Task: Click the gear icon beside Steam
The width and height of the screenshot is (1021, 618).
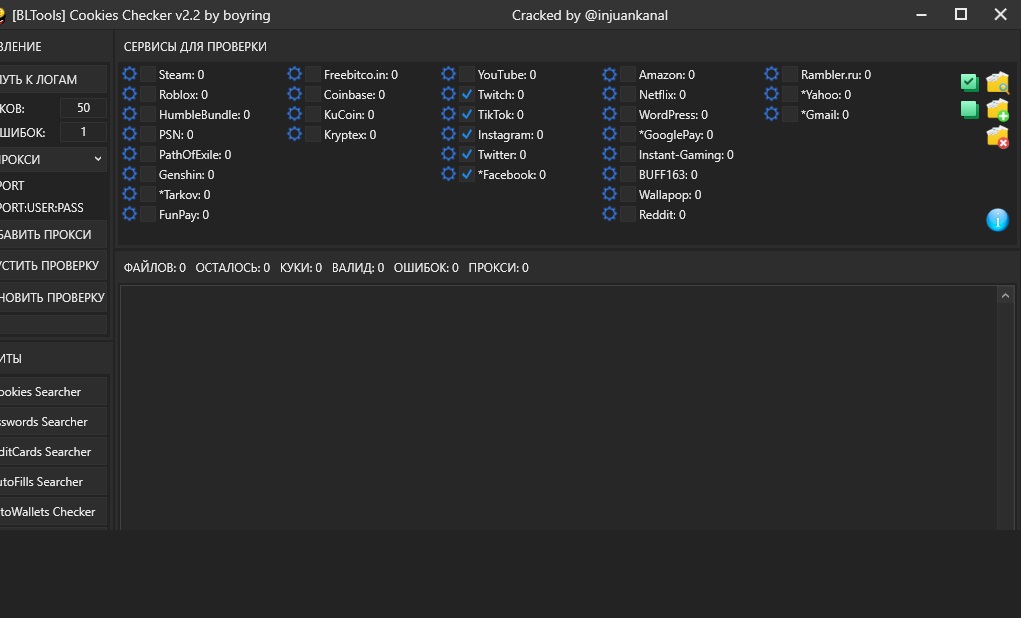Action: click(x=129, y=74)
